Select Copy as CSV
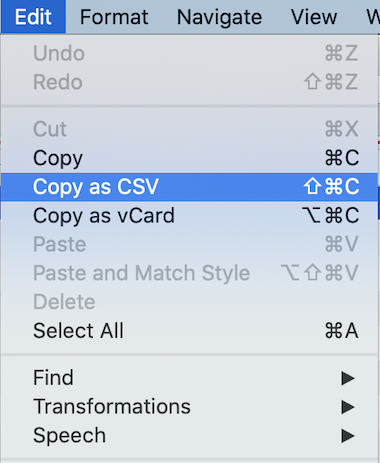380x463 pixels. (x=189, y=187)
